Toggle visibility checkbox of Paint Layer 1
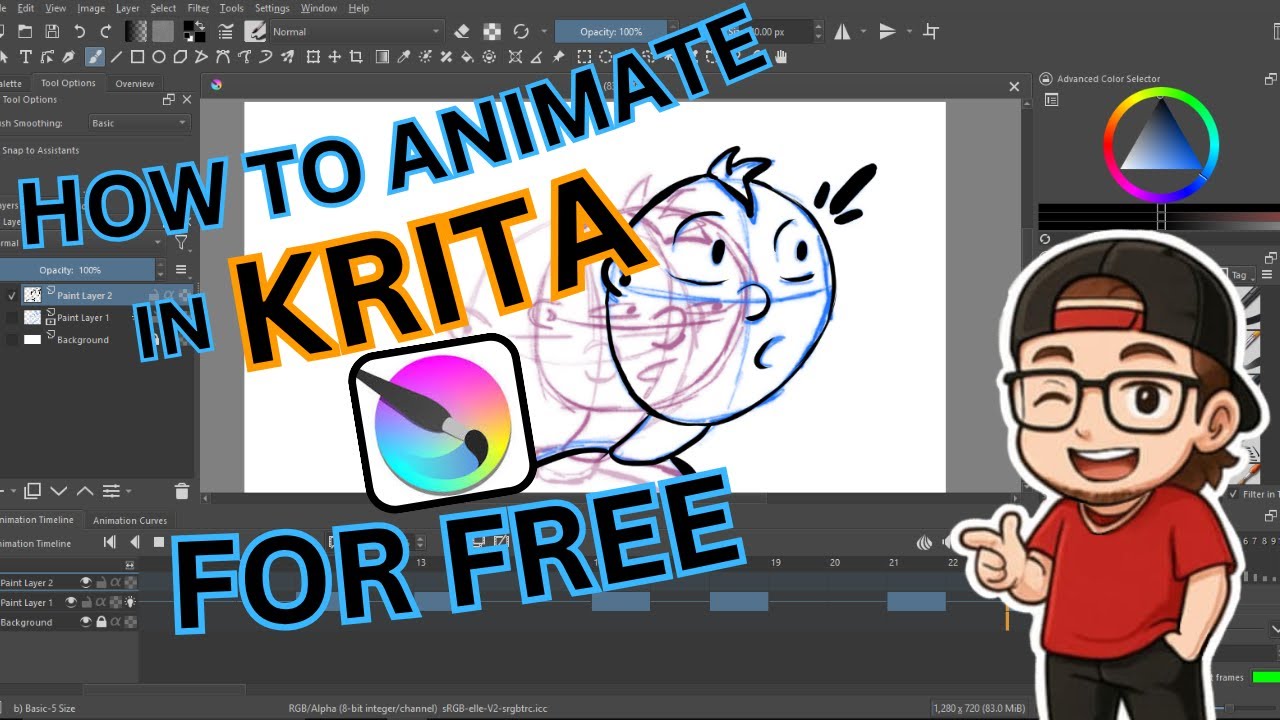1280x720 pixels. click(x=12, y=317)
